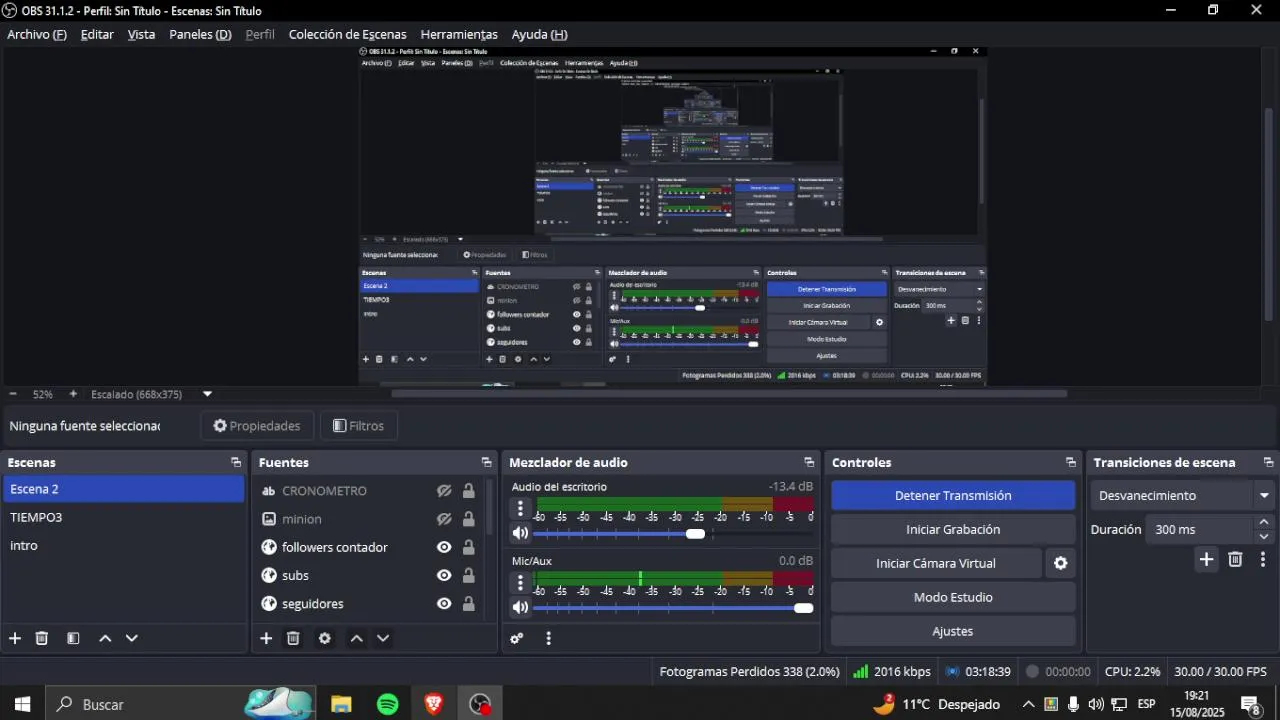The width and height of the screenshot is (1280, 720).
Task: Delete selected source with trash icon
Action: click(x=293, y=638)
